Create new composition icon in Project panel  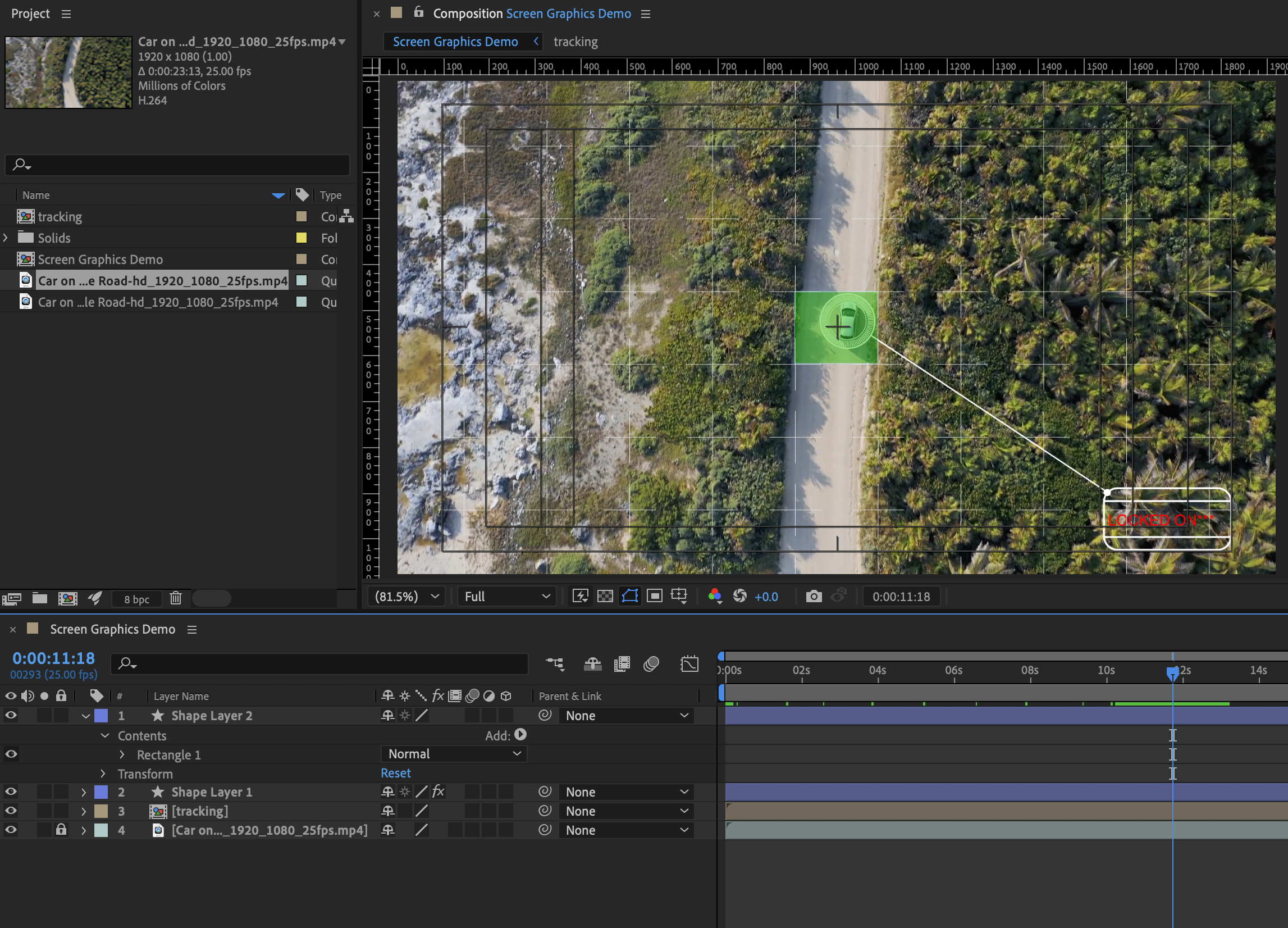pos(67,598)
